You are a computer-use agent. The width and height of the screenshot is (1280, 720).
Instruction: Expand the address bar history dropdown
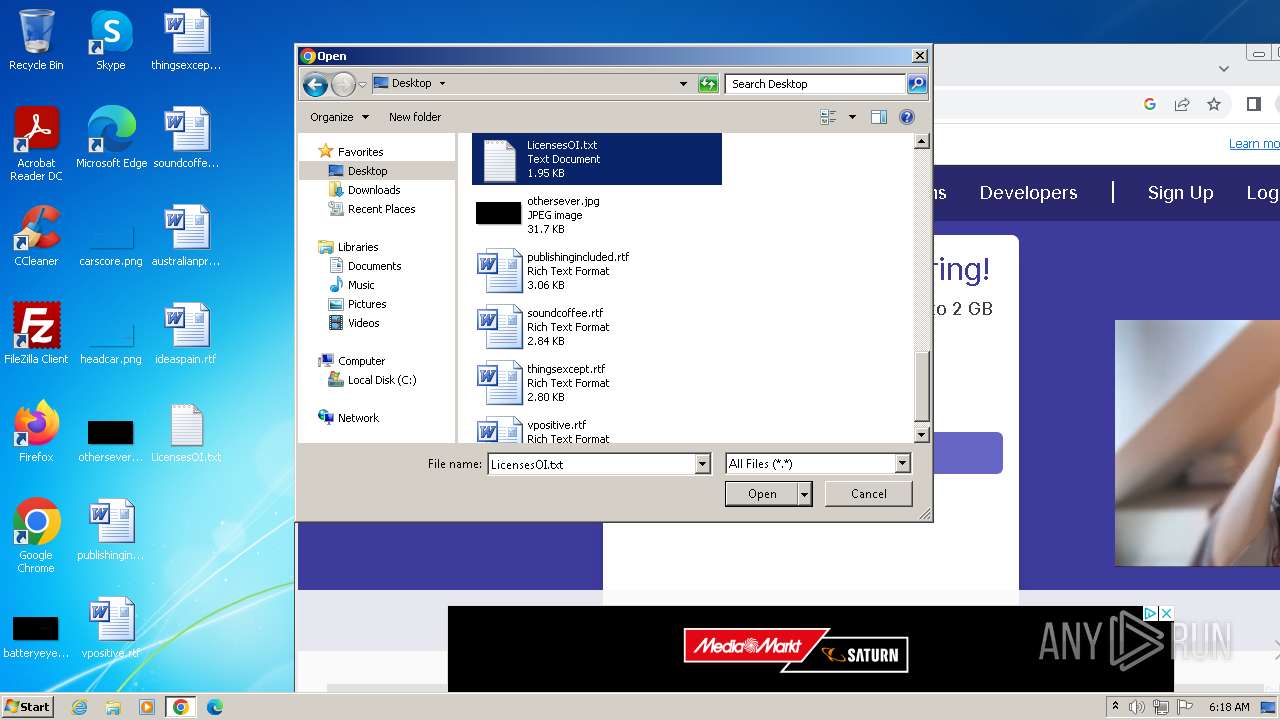click(x=683, y=84)
